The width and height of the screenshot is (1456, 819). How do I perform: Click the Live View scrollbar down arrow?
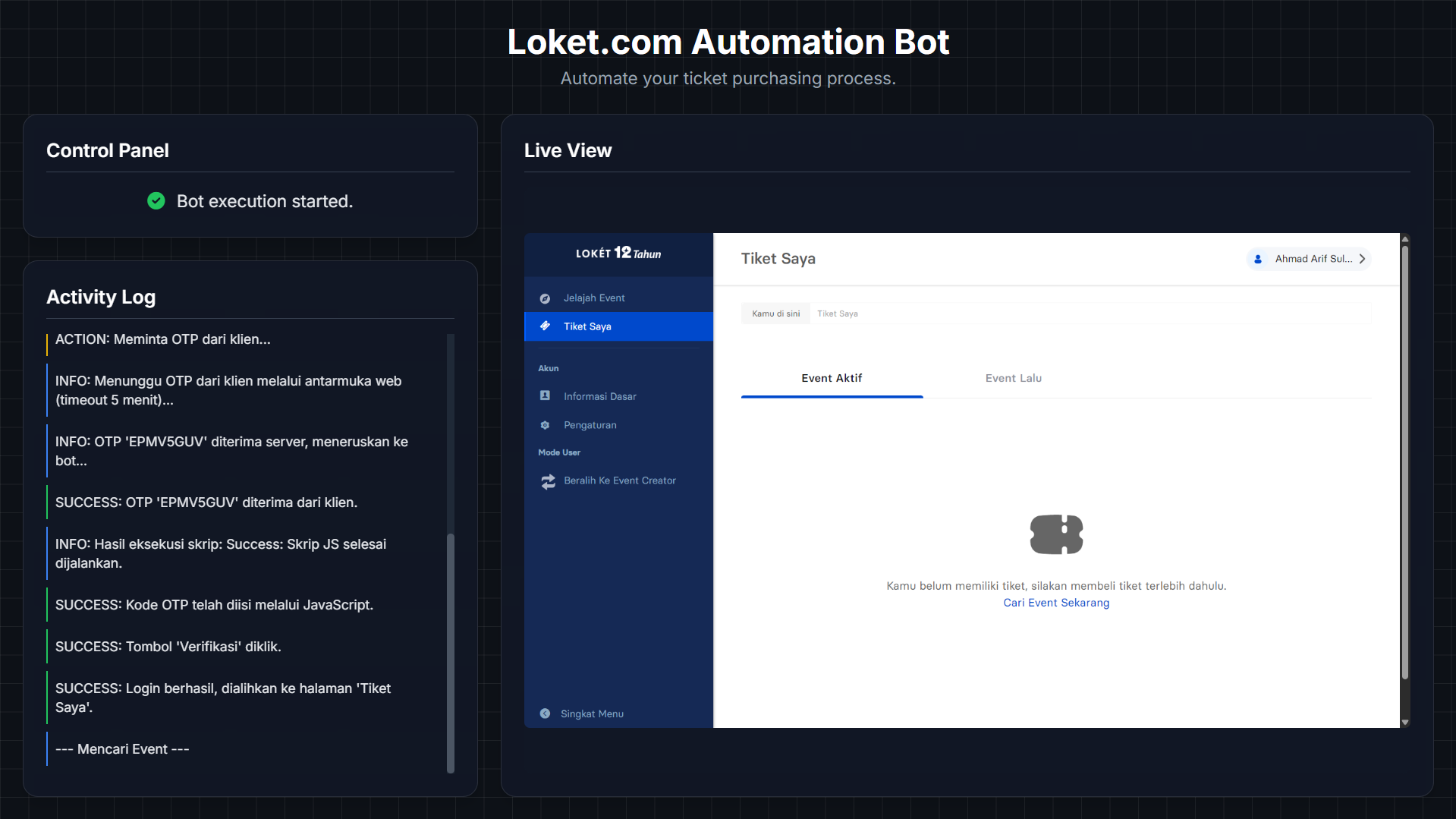pos(1404,720)
